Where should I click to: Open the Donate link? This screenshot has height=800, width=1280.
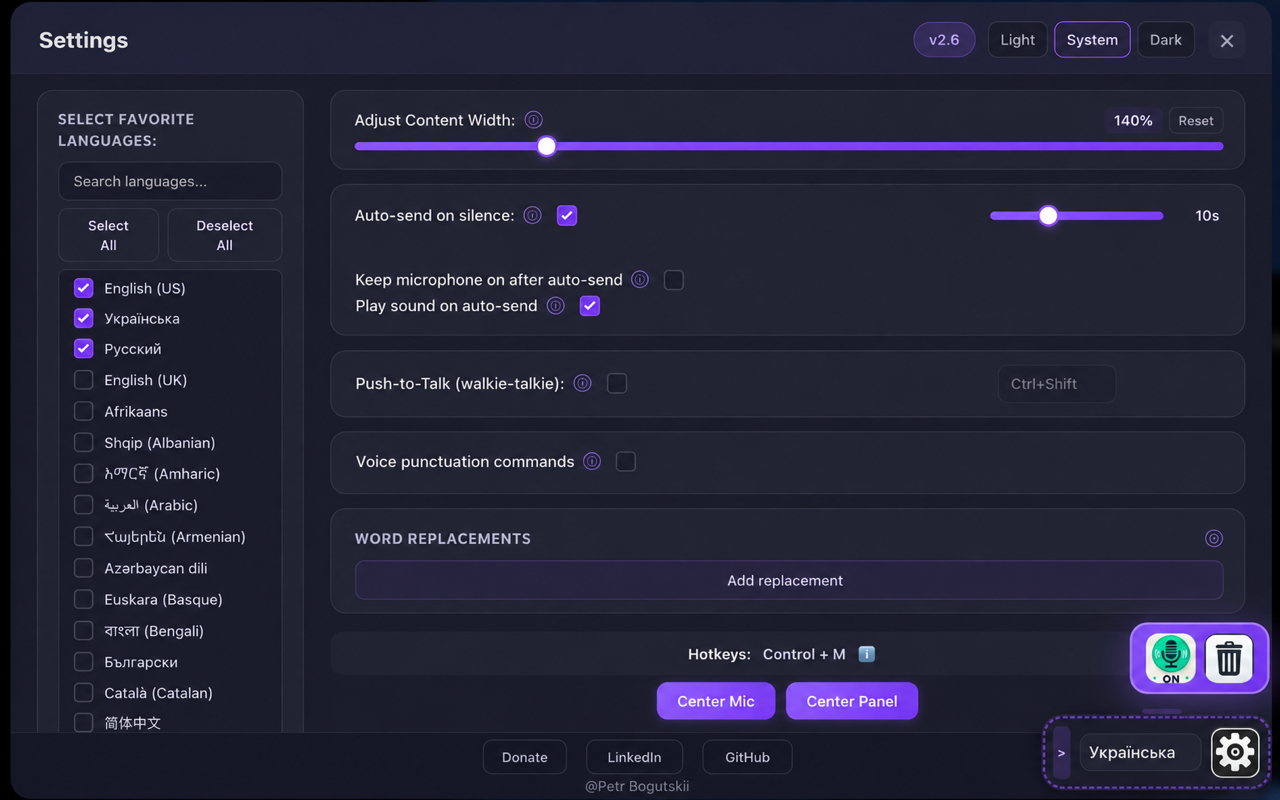[525, 757]
